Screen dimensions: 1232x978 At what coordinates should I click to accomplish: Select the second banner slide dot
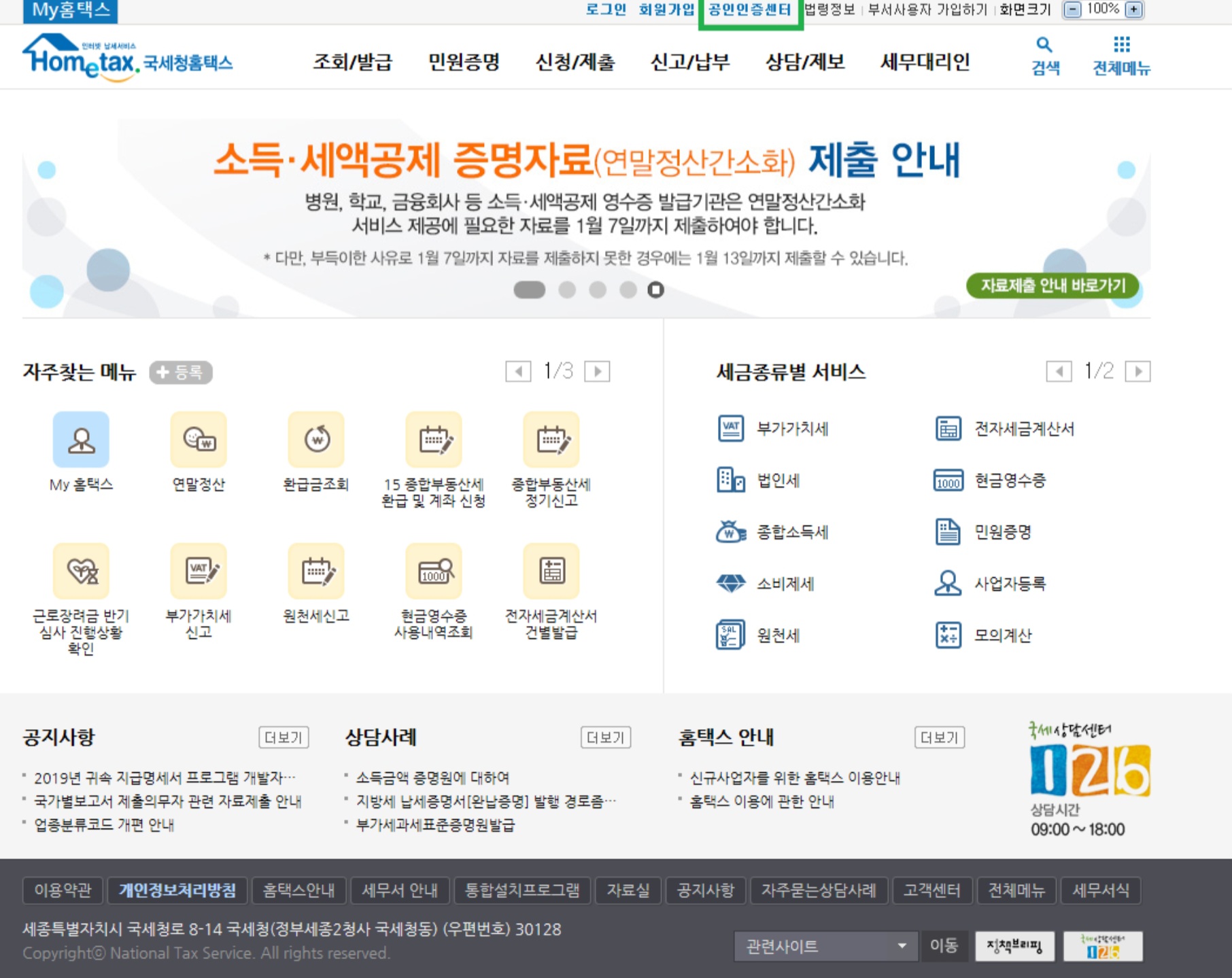tap(567, 290)
